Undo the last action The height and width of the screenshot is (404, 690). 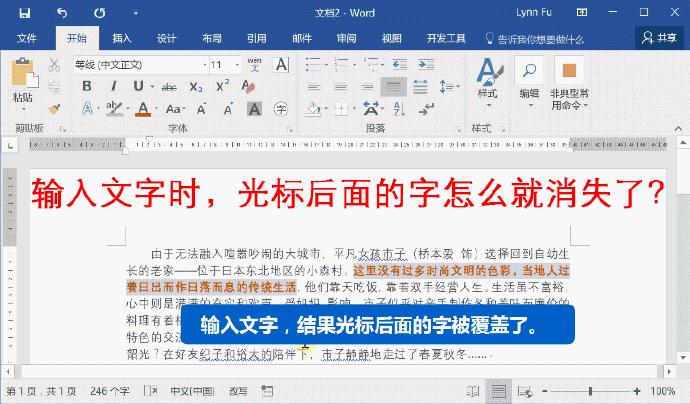[x=62, y=13]
